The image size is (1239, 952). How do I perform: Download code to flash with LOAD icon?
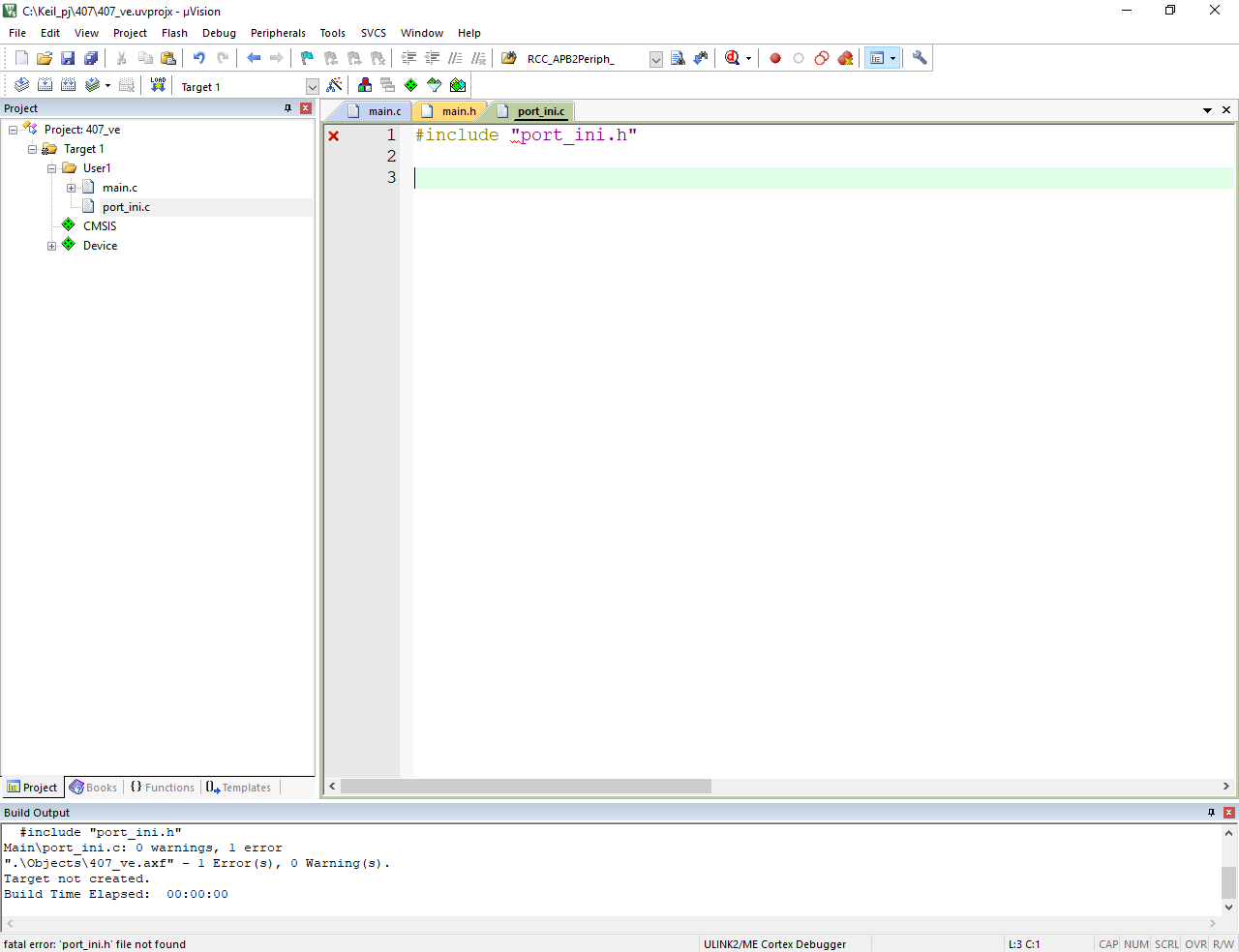click(158, 85)
